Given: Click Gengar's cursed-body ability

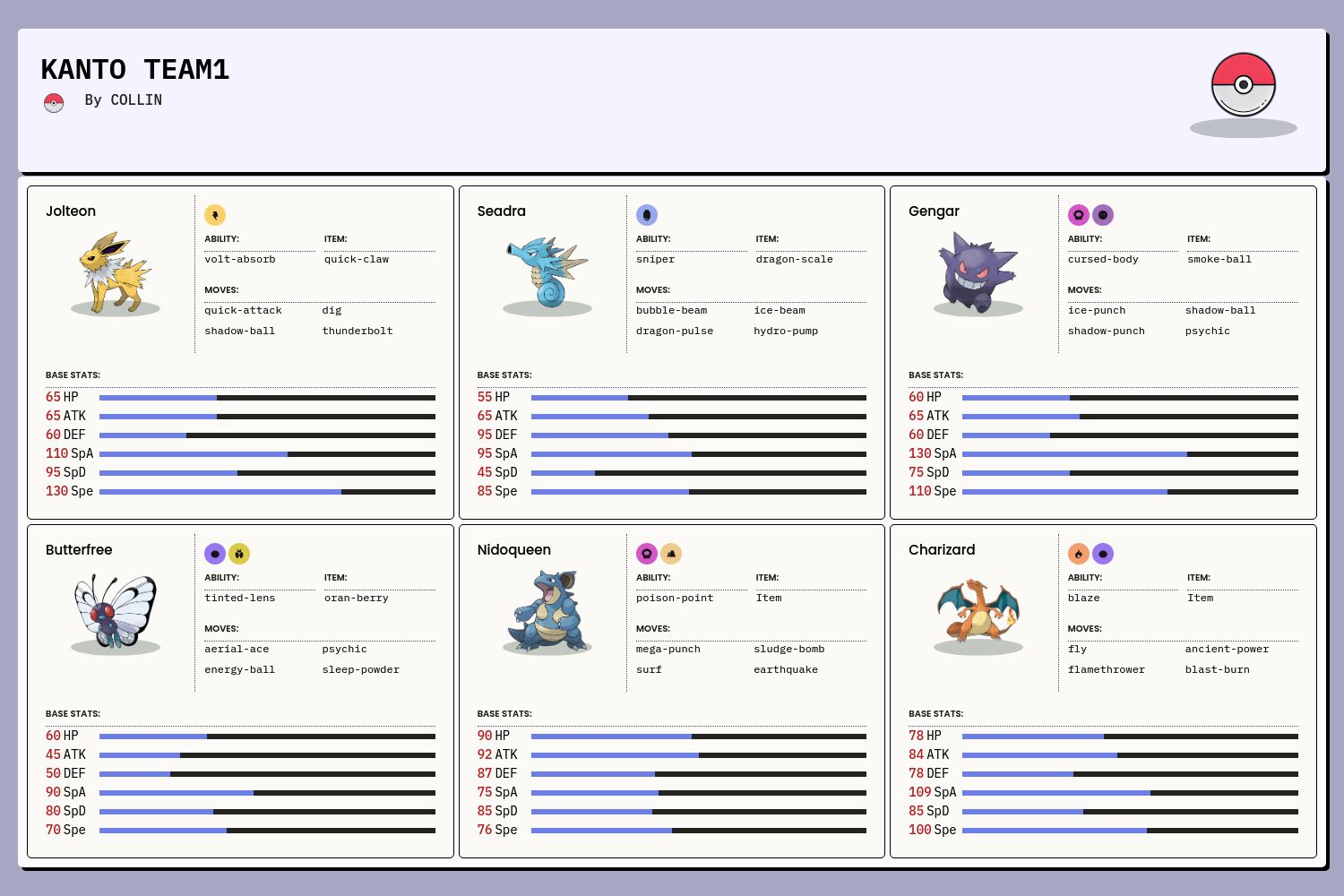Looking at the screenshot, I should (1103, 259).
